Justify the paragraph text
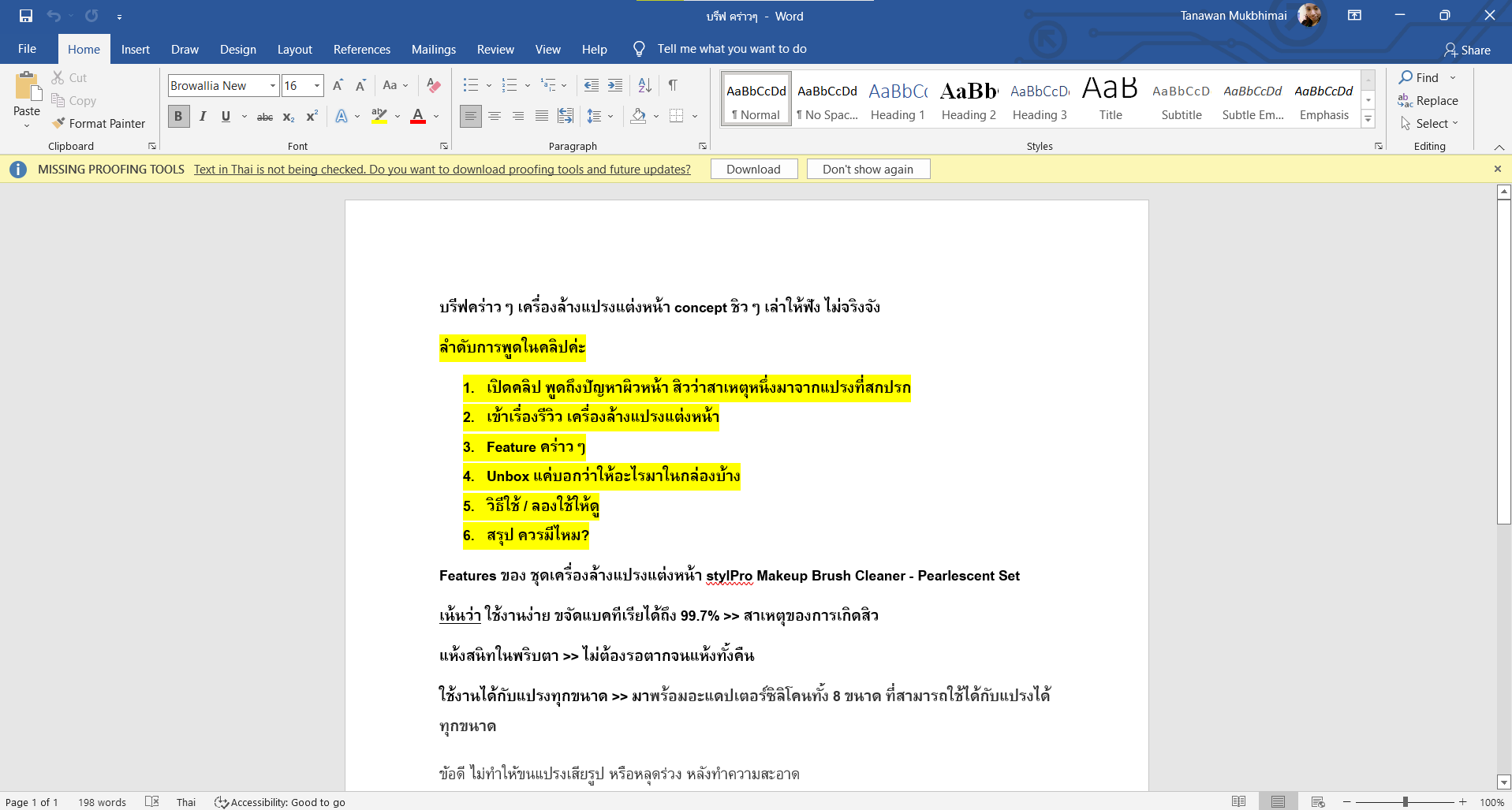The image size is (1512, 810). (x=542, y=117)
